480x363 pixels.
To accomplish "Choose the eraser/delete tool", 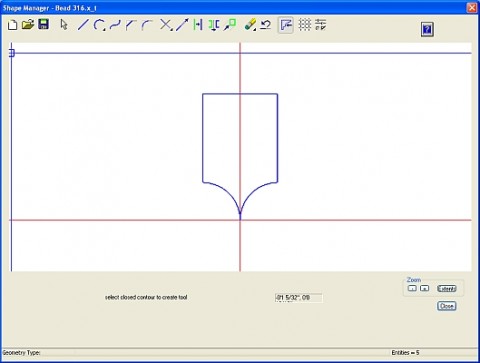I will (x=249, y=25).
